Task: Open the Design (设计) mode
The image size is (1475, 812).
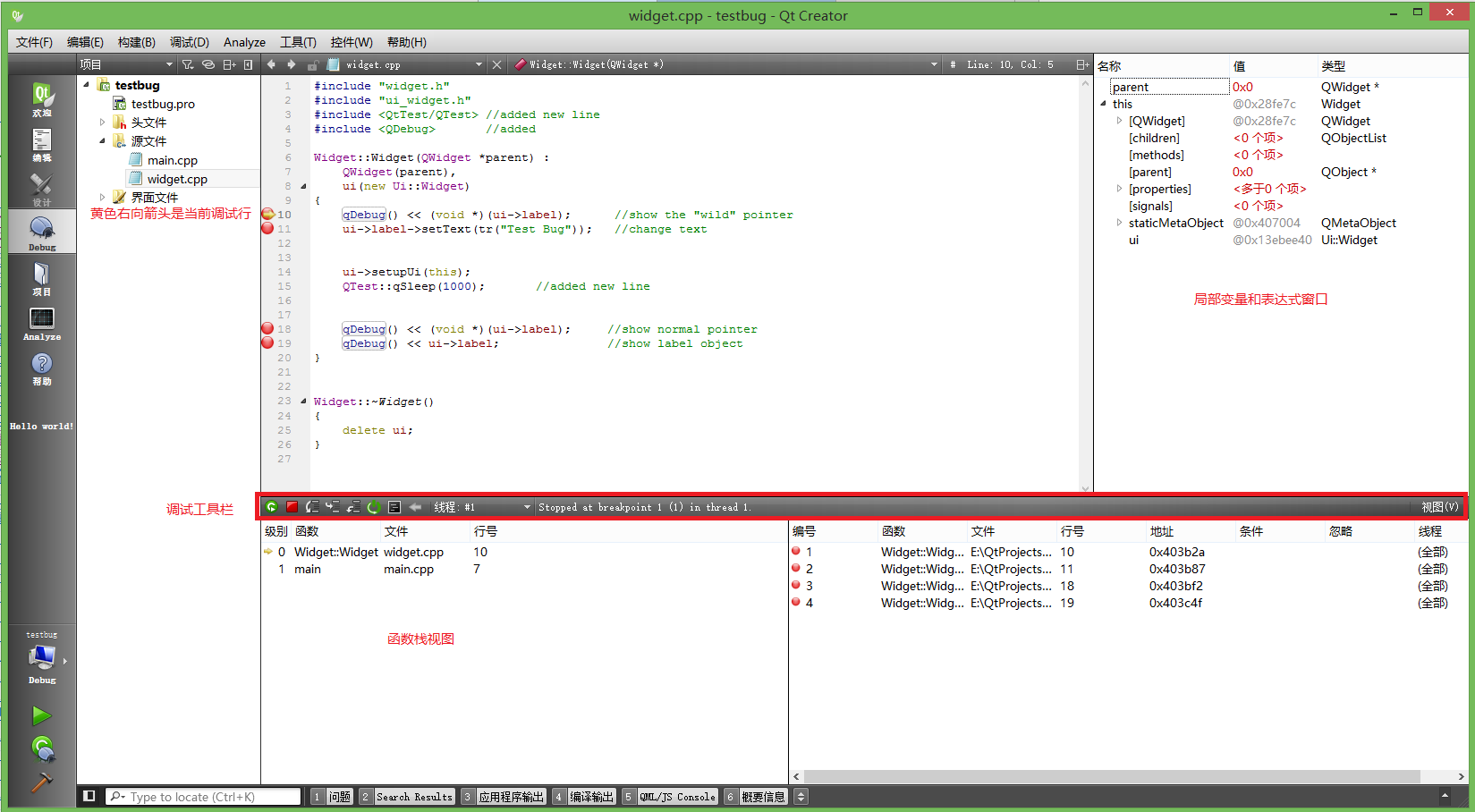Action: [x=42, y=189]
